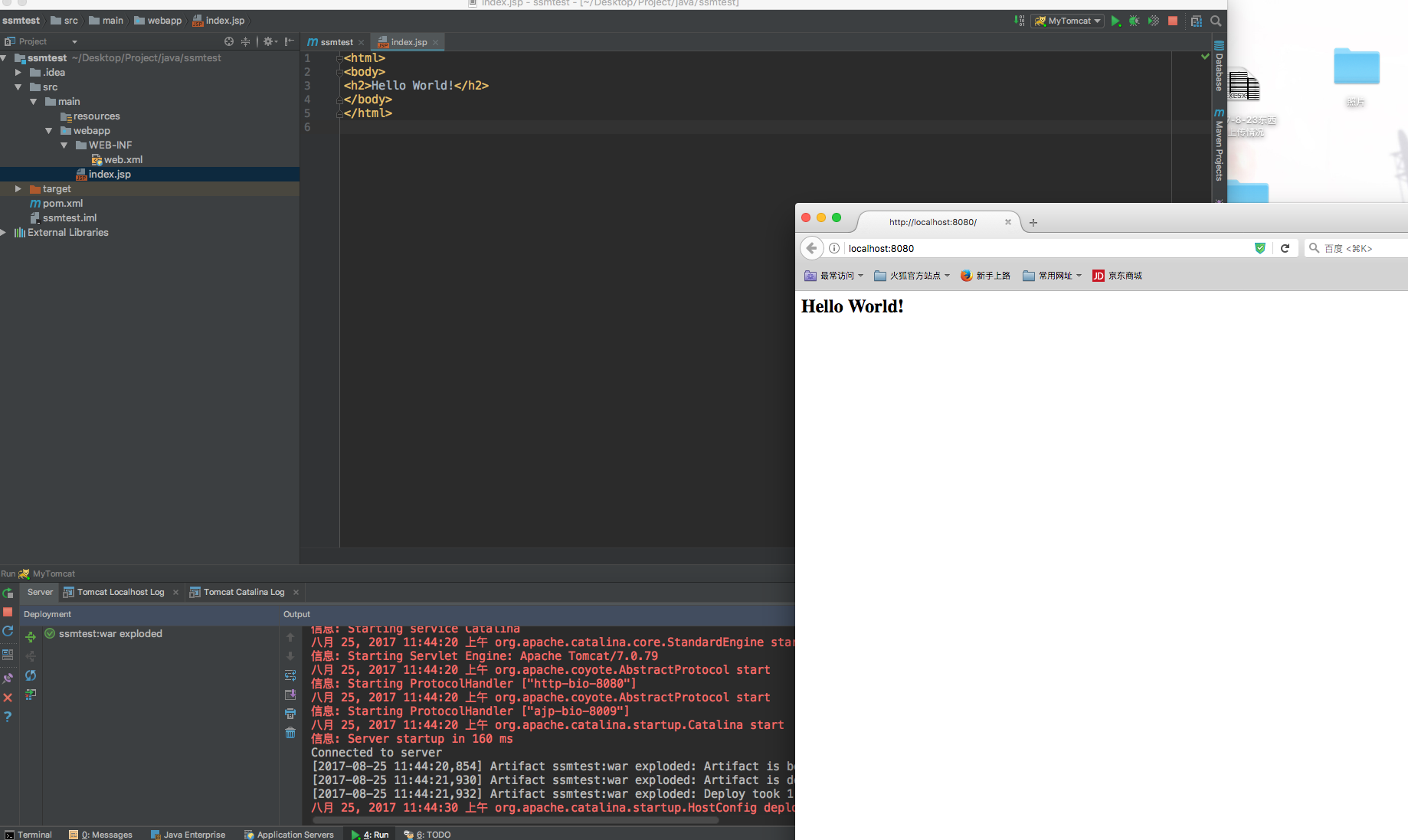Open the MyTomcat run configuration dropdown
The image size is (1408, 840).
(x=1068, y=21)
